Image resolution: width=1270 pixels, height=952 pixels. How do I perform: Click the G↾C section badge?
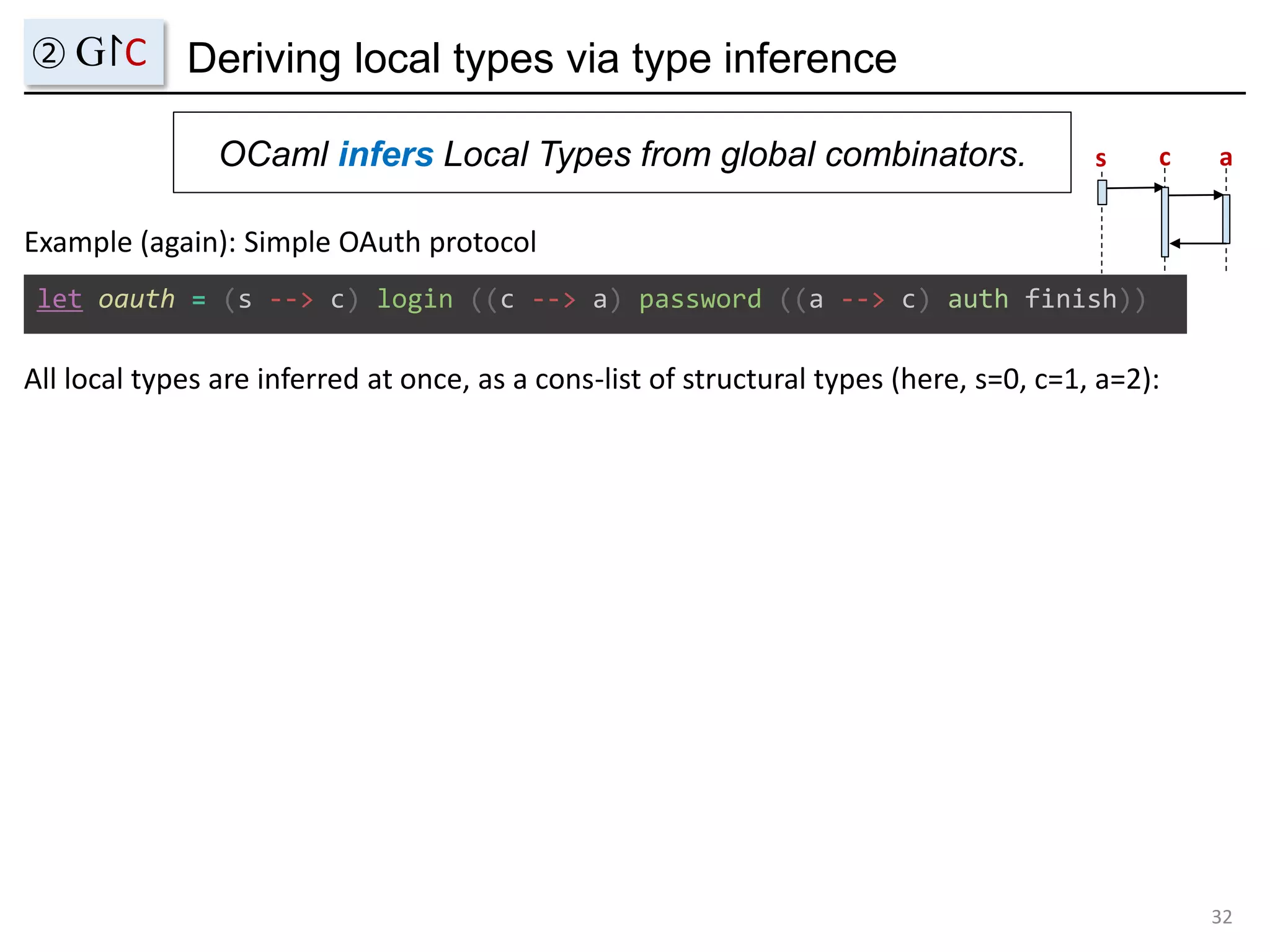point(94,52)
